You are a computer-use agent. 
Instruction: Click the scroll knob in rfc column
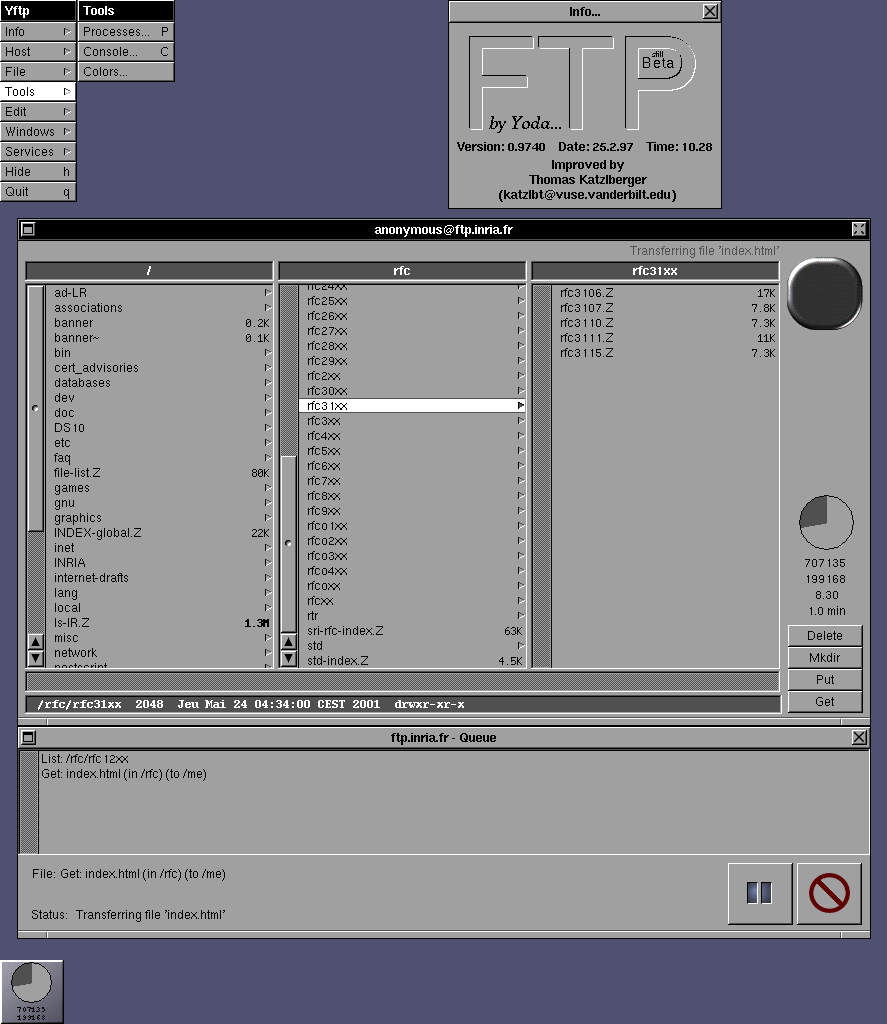tap(289, 543)
